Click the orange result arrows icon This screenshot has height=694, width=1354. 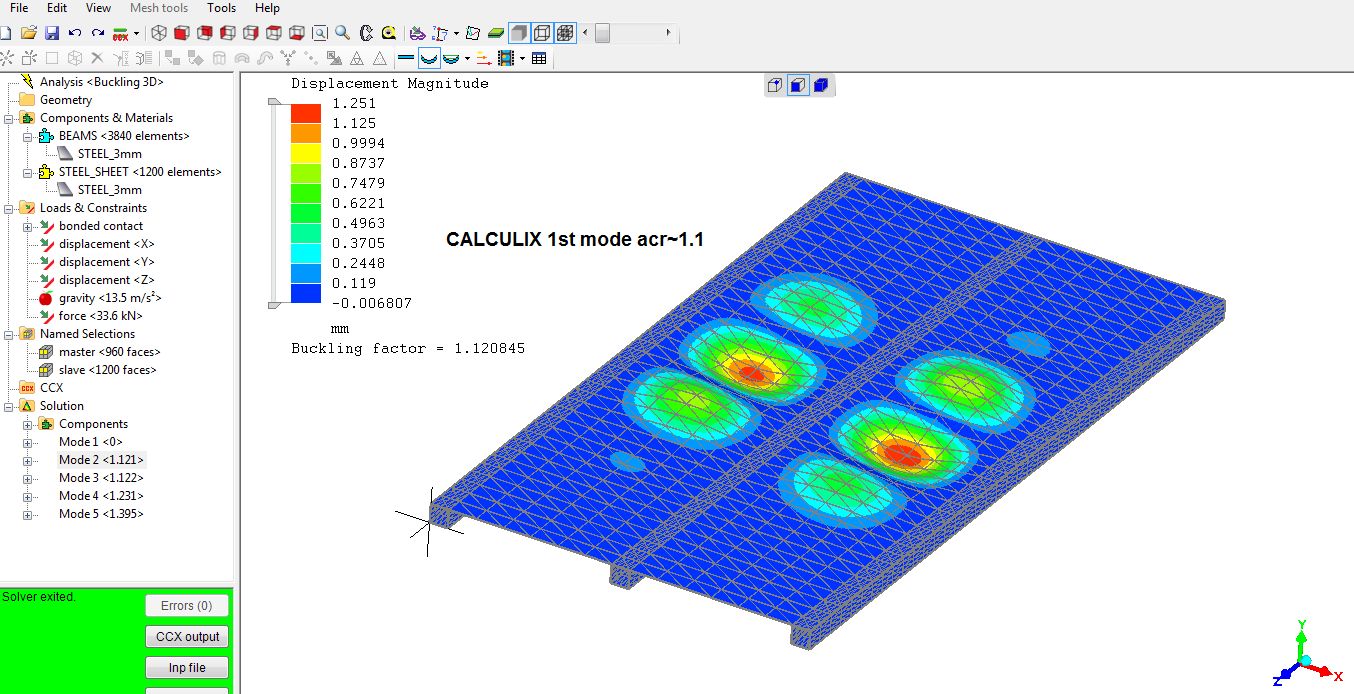[x=483, y=59]
